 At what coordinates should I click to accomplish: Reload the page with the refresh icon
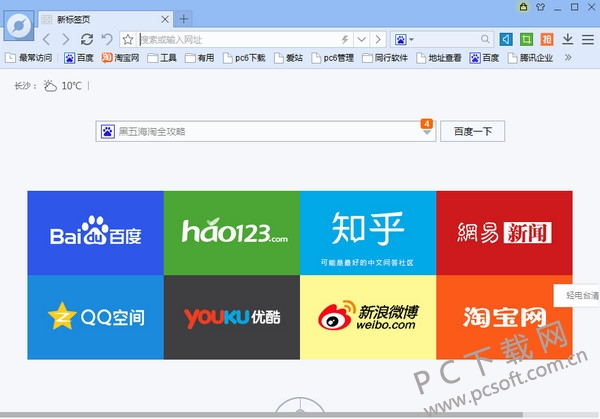click(x=87, y=39)
